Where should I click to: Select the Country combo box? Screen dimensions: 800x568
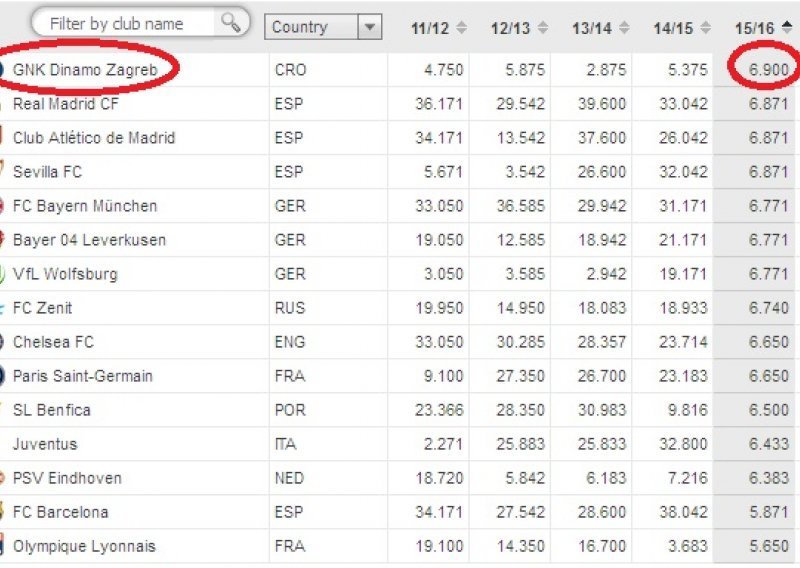point(323,27)
